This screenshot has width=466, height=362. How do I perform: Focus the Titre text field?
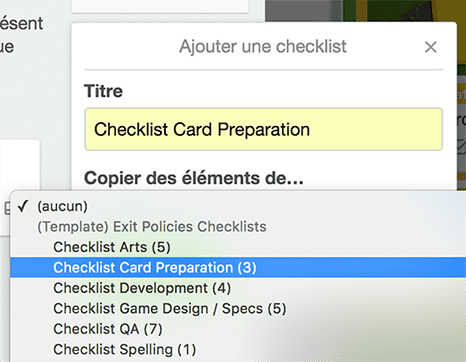click(x=263, y=129)
